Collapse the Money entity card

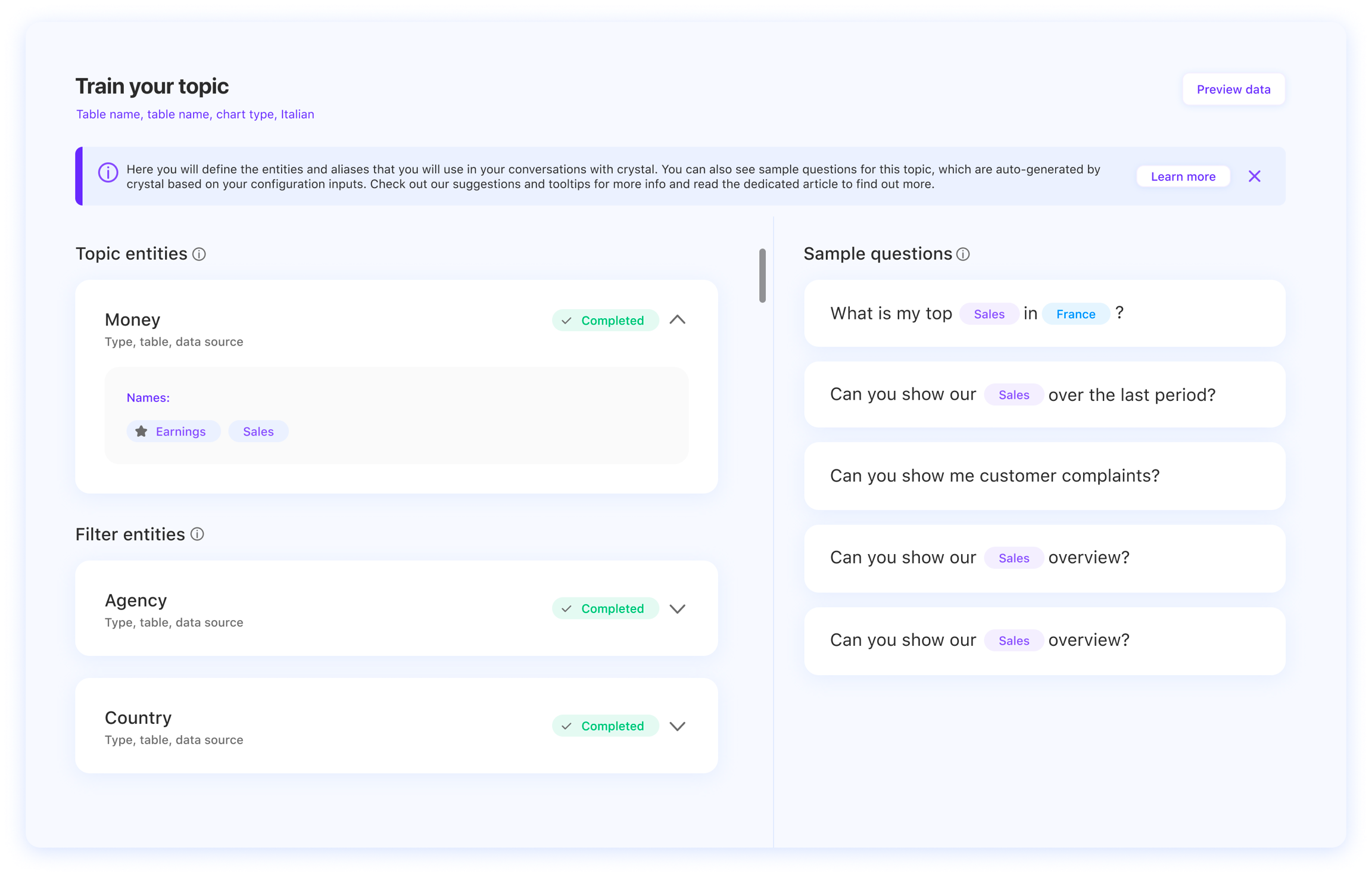coord(677,320)
